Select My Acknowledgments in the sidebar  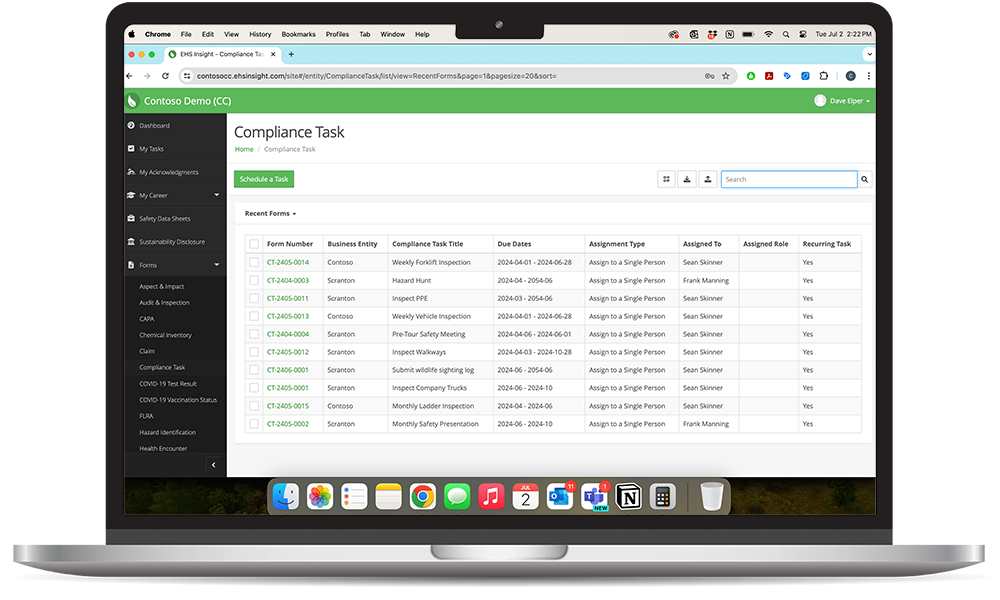[x=169, y=171]
